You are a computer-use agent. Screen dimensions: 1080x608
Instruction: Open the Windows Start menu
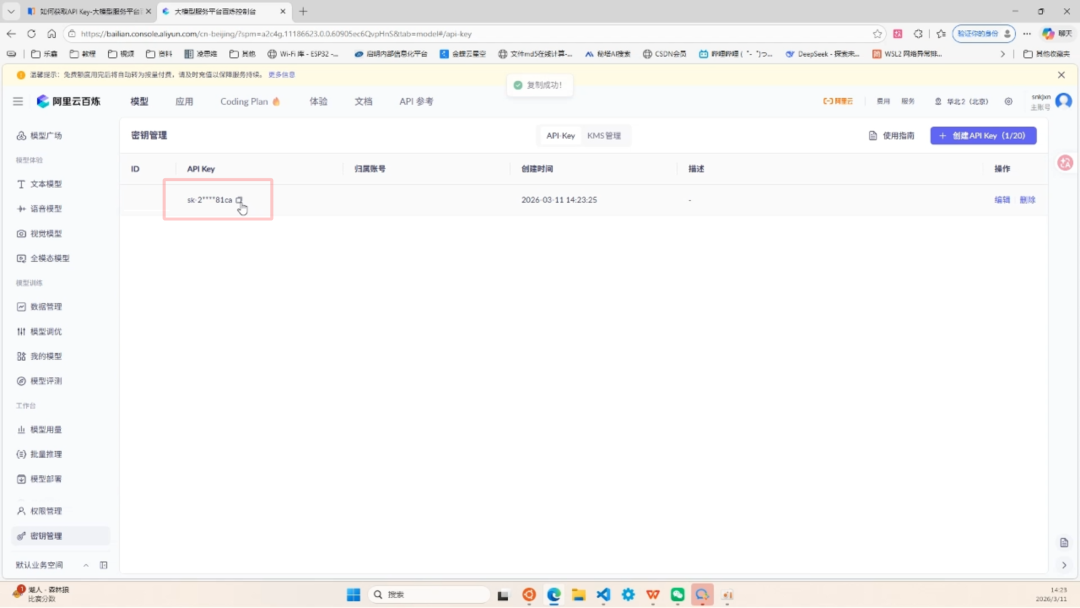(353, 594)
